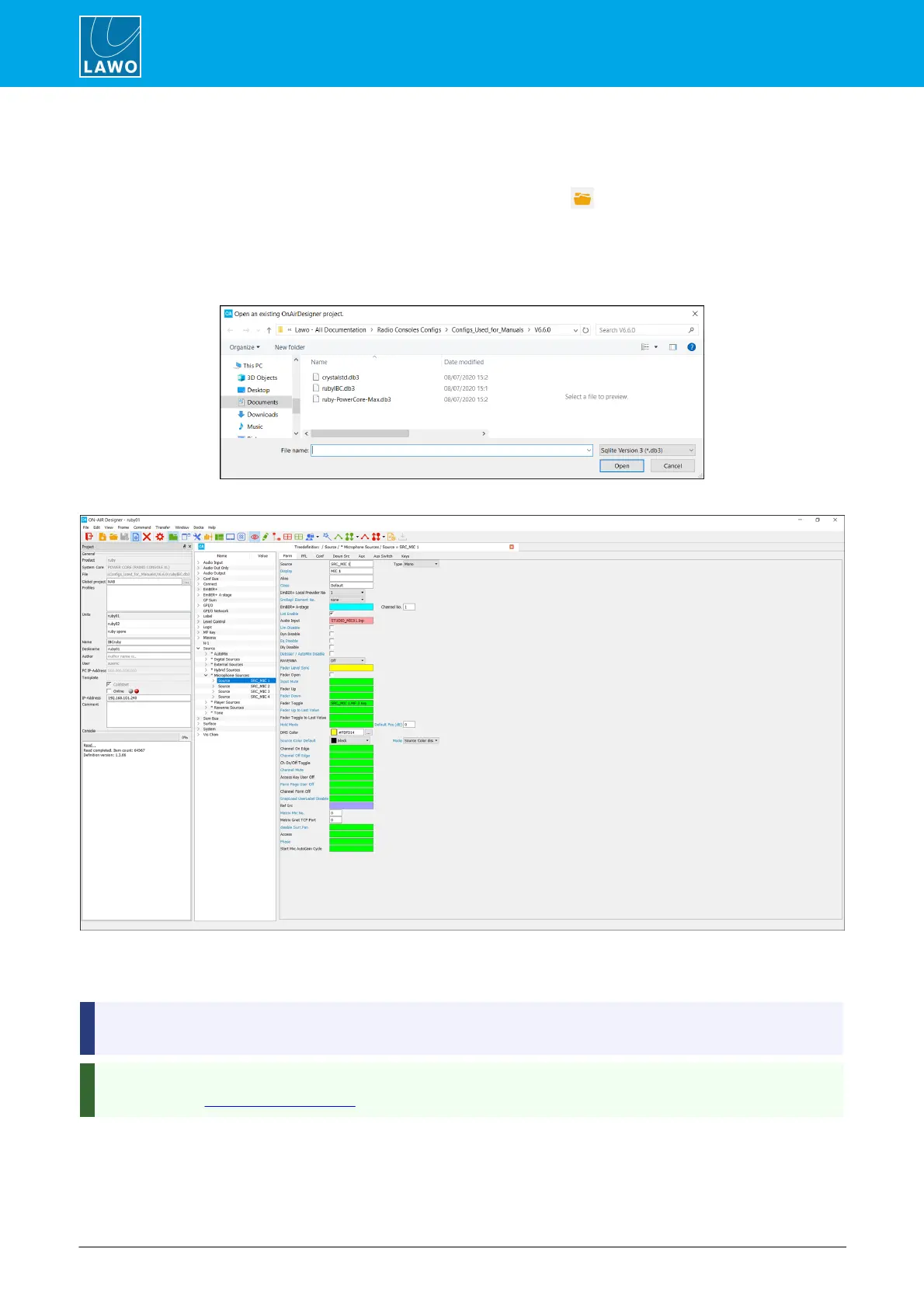The width and height of the screenshot is (924, 1308).
Task: Click change view icon in Open dialog
Action: [x=645, y=347]
